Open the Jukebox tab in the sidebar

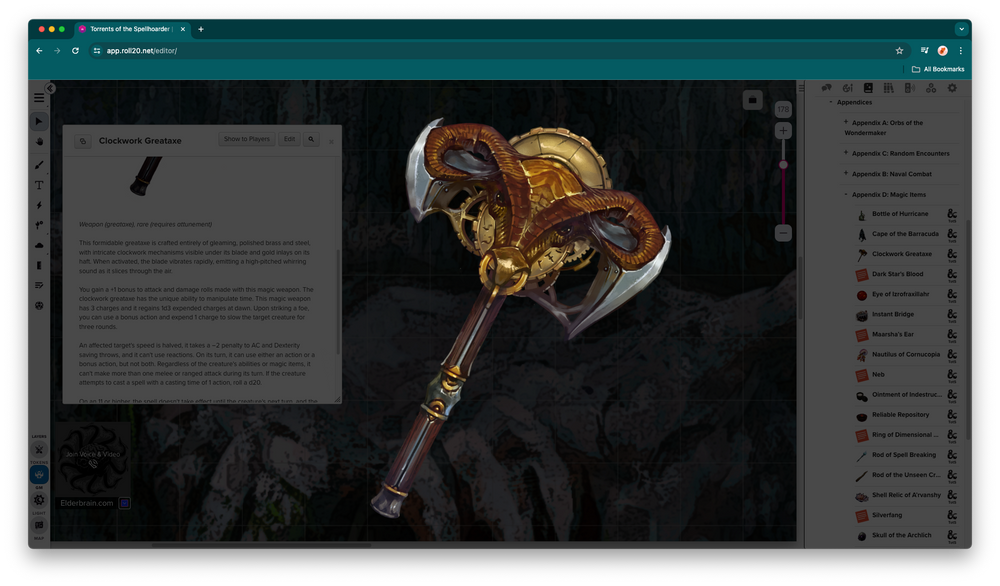[x=909, y=88]
